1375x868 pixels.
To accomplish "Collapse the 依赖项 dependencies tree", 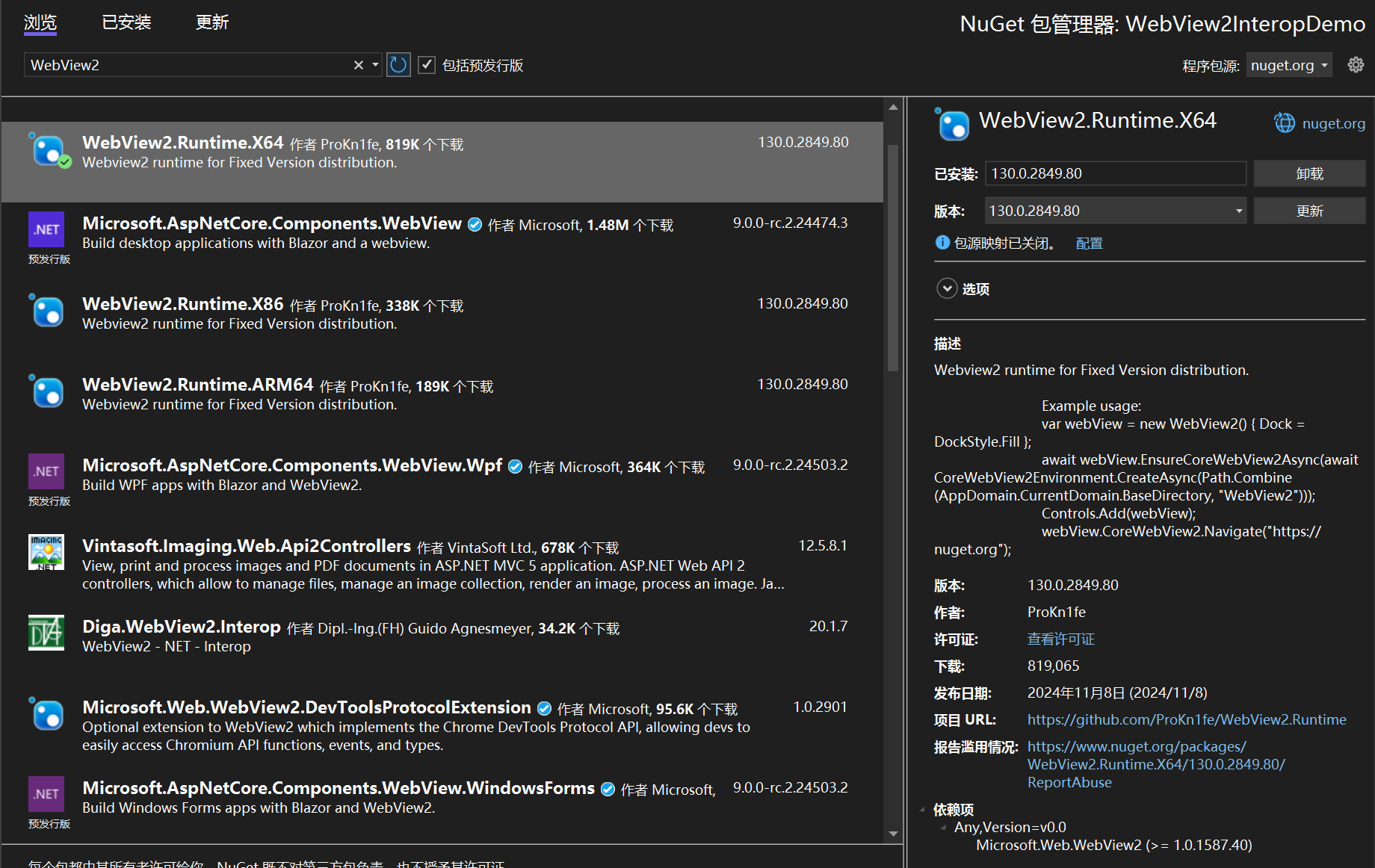I will coord(922,809).
